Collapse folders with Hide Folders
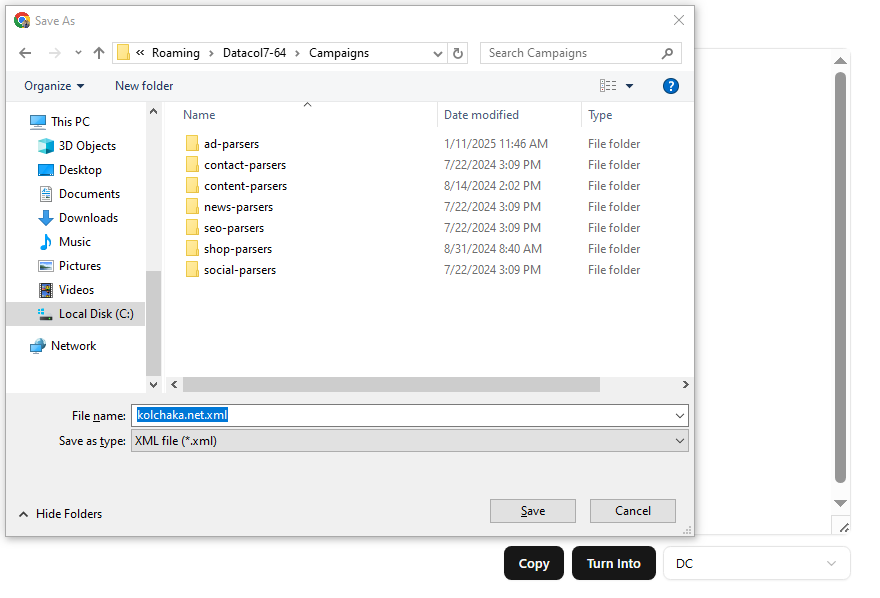 point(61,514)
